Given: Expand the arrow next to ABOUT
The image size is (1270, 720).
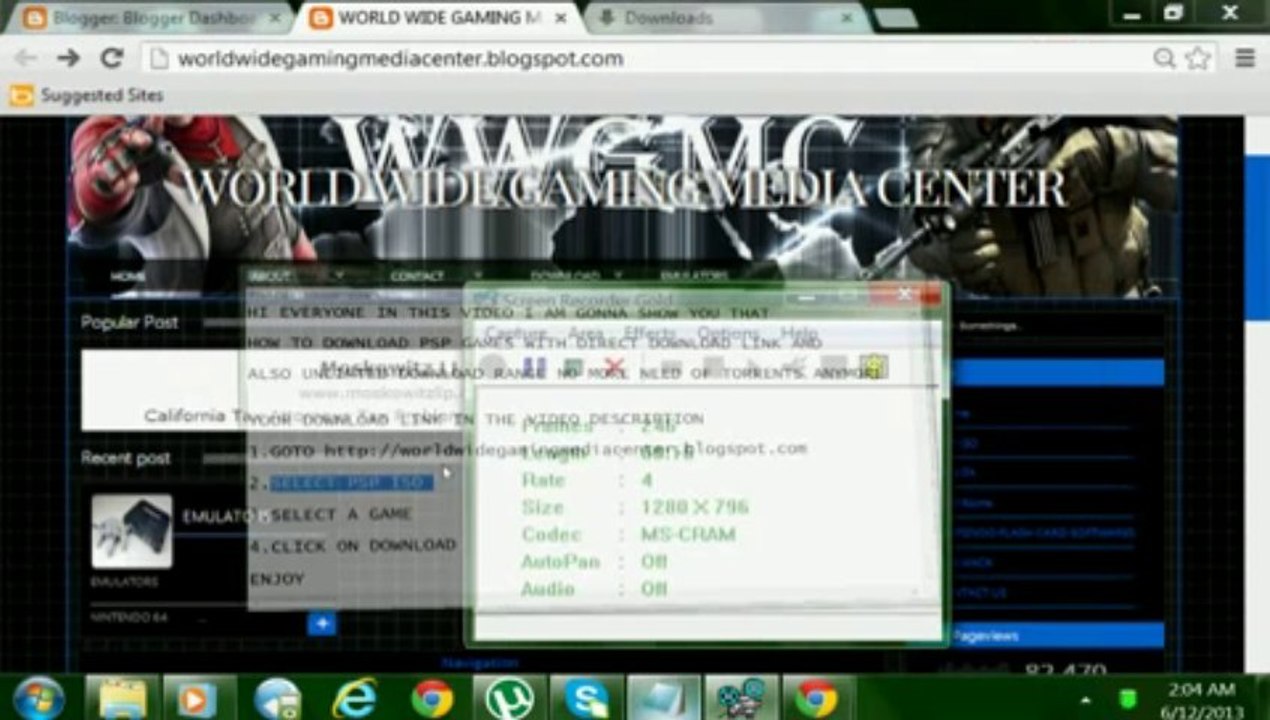Looking at the screenshot, I should pyautogui.click(x=339, y=276).
